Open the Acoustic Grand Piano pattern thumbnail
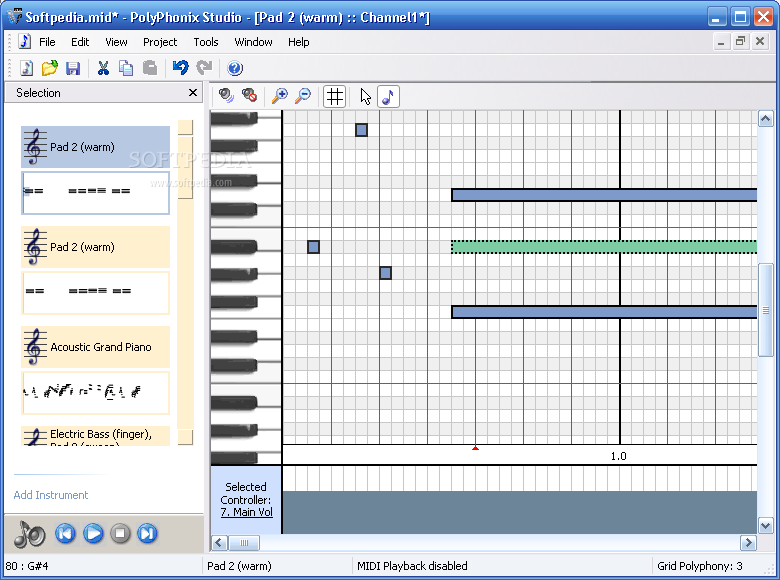 pyautogui.click(x=96, y=393)
